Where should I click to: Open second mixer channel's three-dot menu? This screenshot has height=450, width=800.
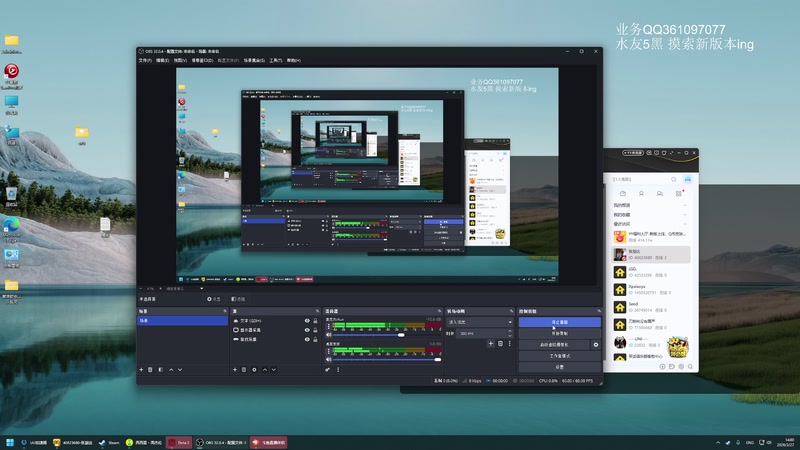pyautogui.click(x=329, y=351)
